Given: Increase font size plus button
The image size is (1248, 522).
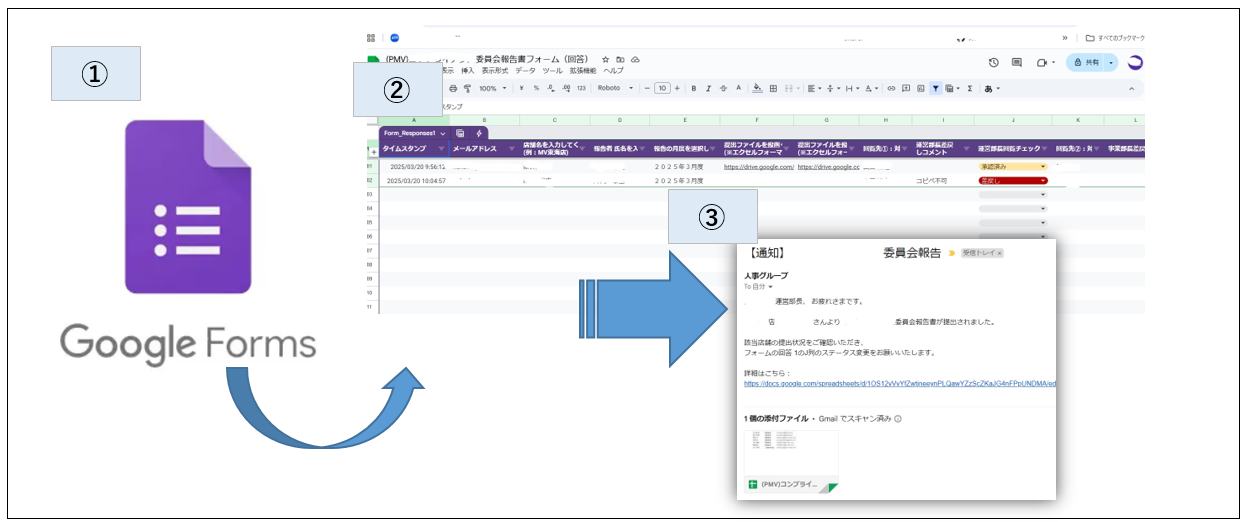Looking at the screenshot, I should 677,88.
